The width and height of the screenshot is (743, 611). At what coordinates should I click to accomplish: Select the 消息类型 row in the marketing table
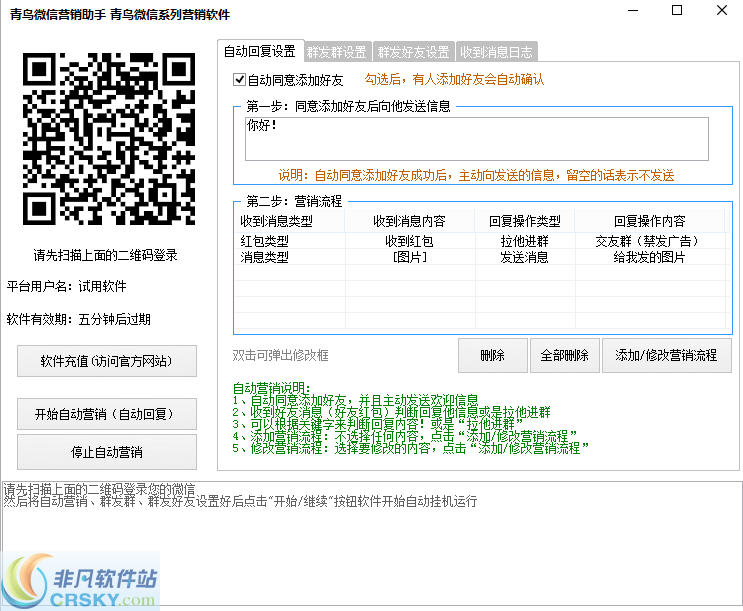coord(480,257)
